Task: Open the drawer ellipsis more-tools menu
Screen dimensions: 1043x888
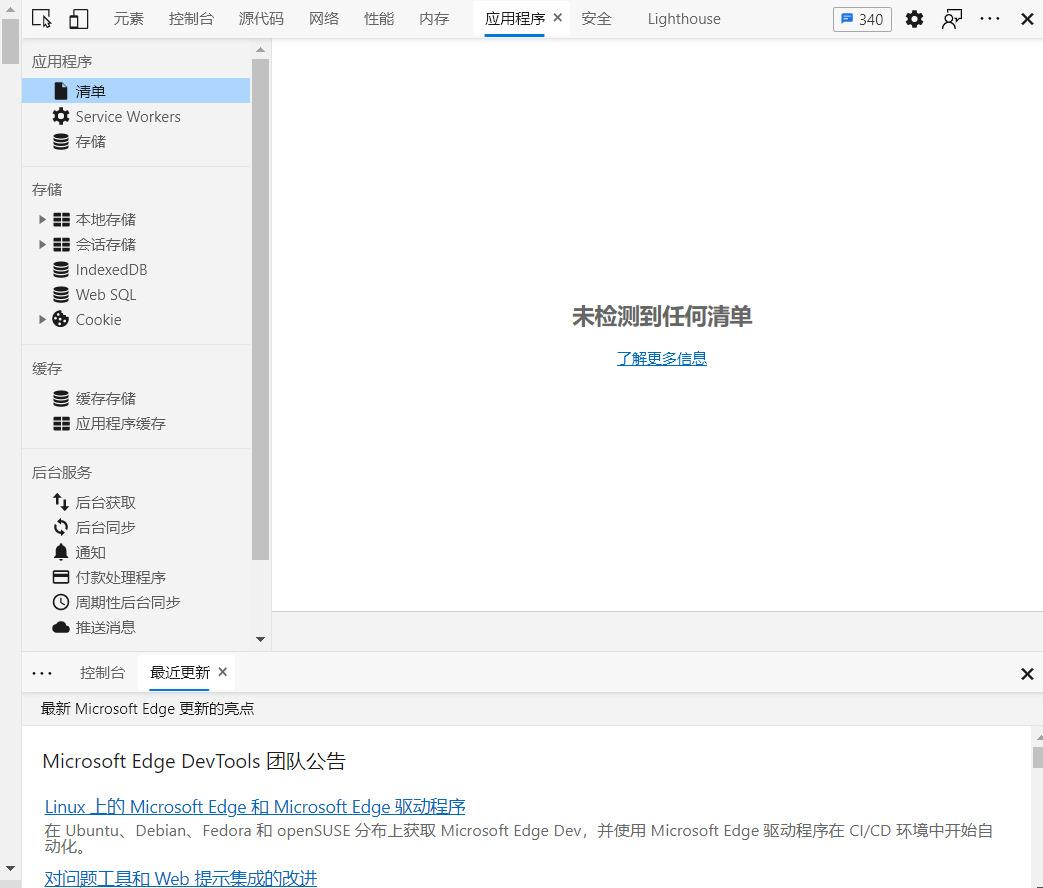Action: (x=42, y=673)
